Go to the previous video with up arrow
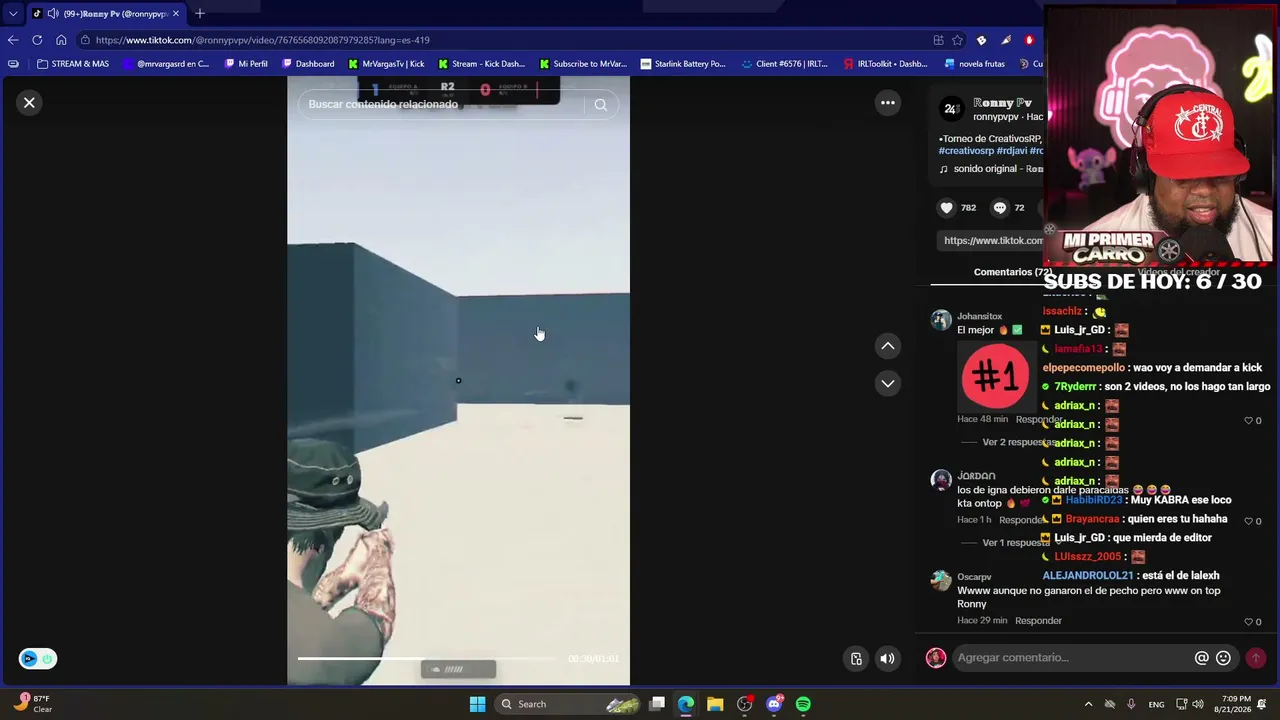 [x=887, y=346]
